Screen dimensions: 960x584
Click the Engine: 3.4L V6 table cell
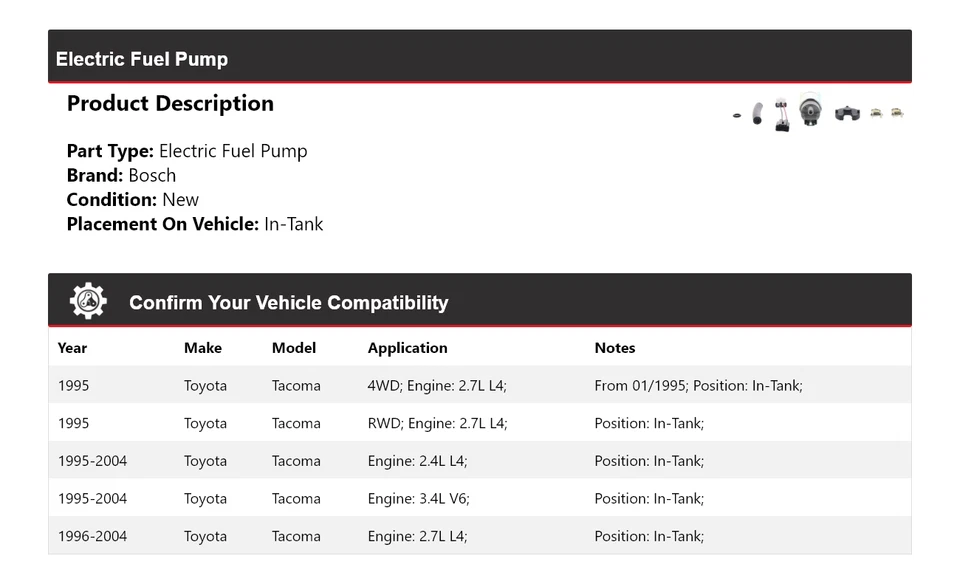point(418,498)
